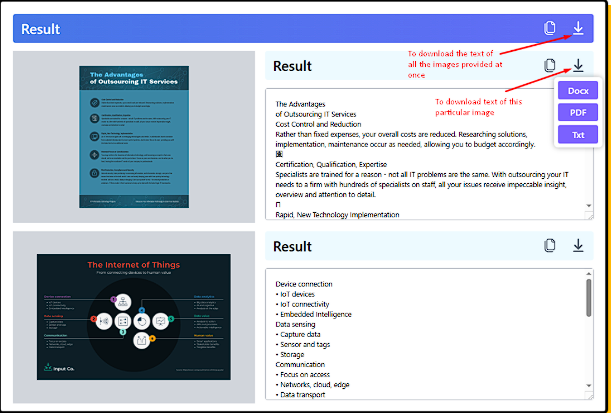
Task: Click the '• Storage' line
Action: pos(290,355)
